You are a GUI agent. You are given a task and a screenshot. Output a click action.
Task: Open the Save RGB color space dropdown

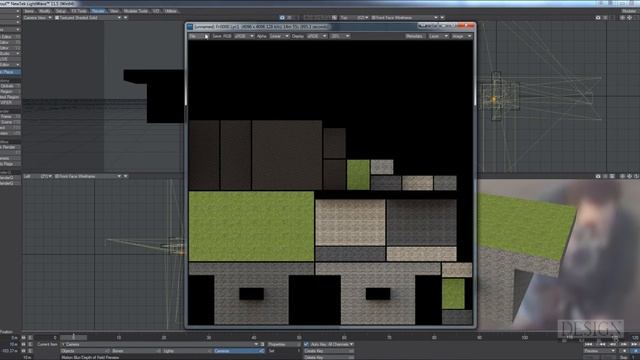(x=244, y=36)
